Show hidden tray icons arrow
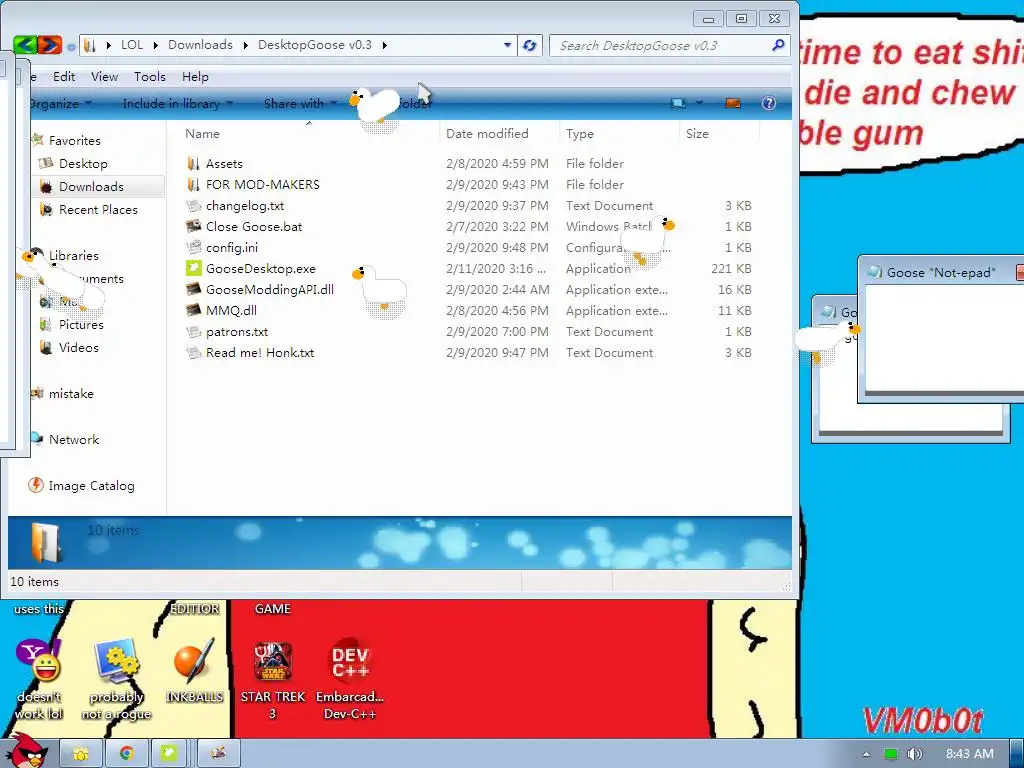Image resolution: width=1024 pixels, height=768 pixels. coord(866,754)
